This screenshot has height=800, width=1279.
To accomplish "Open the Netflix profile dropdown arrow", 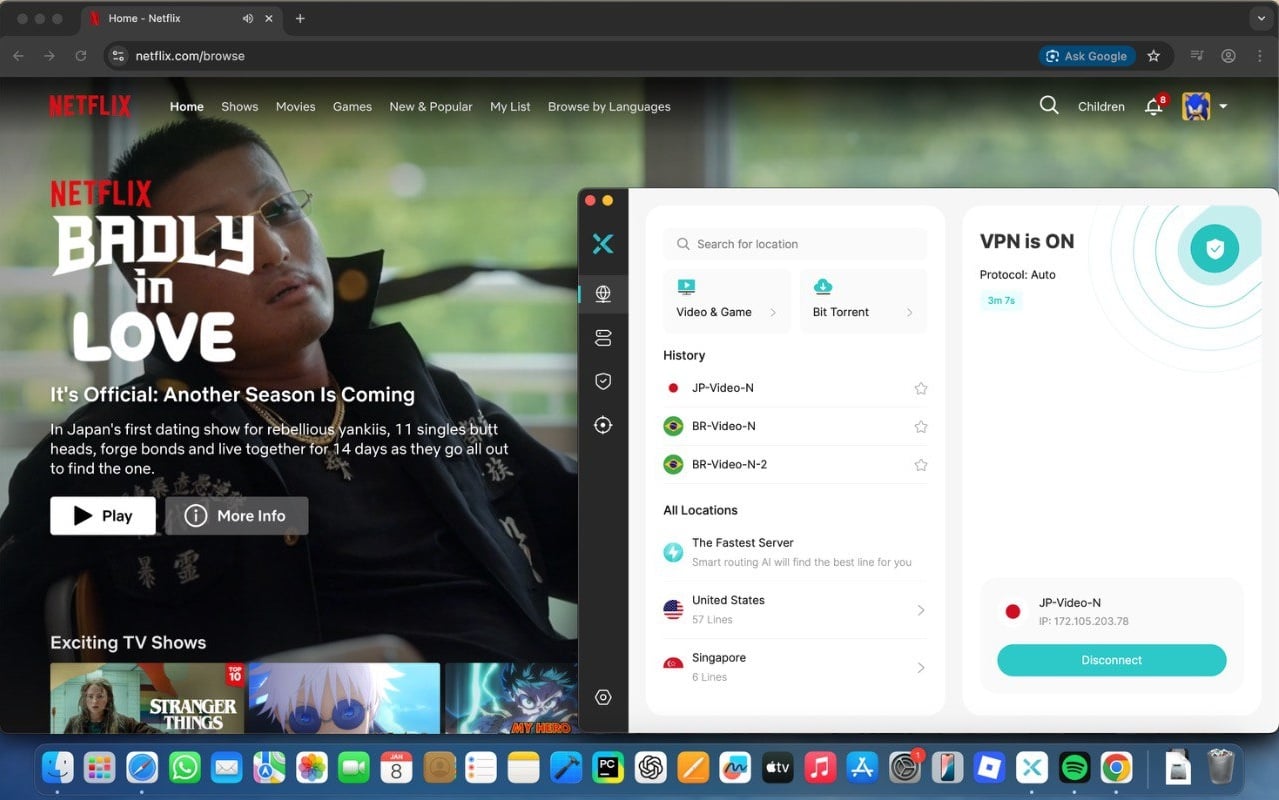I will [1223, 107].
